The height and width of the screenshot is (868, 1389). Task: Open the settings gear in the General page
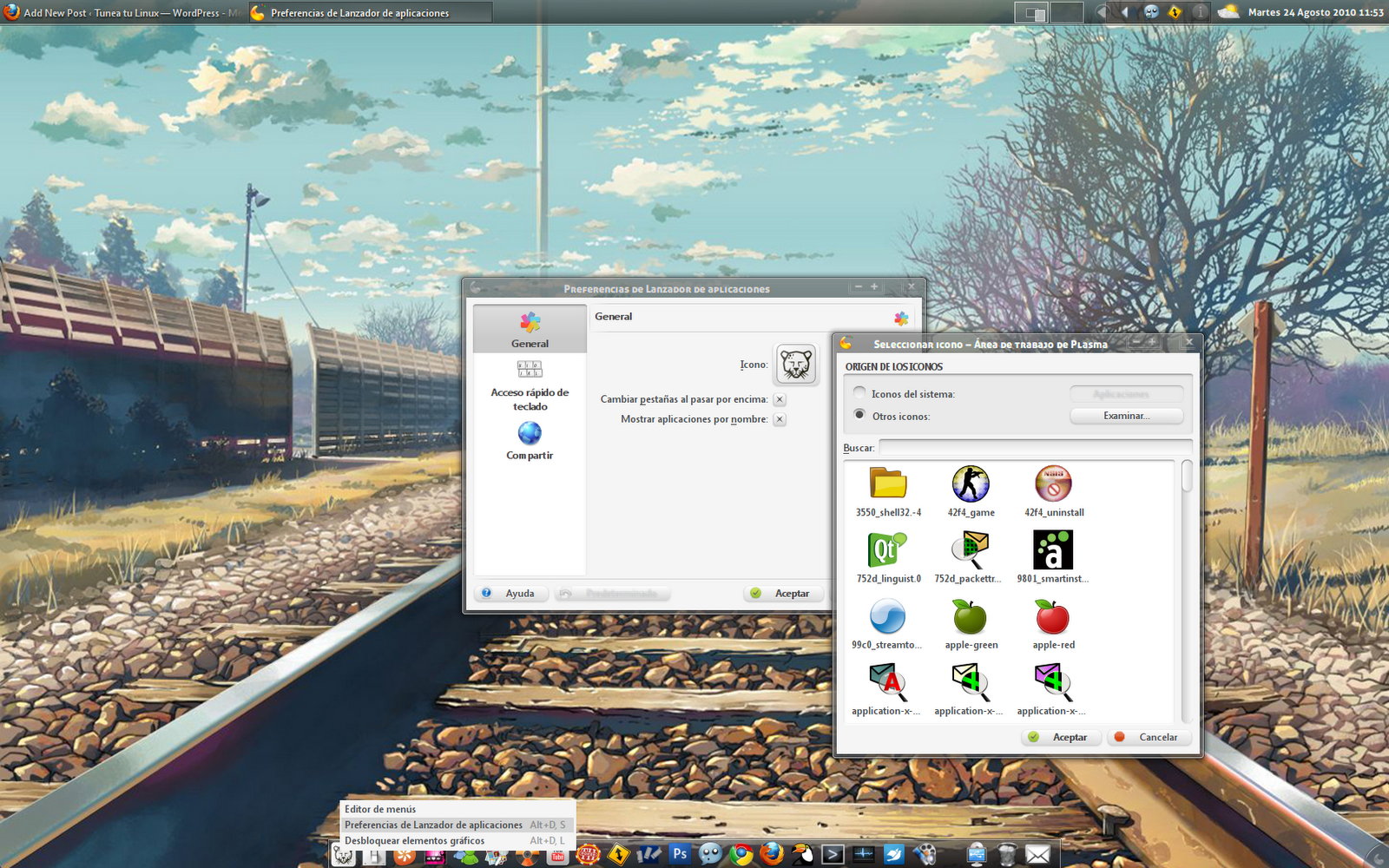[900, 317]
